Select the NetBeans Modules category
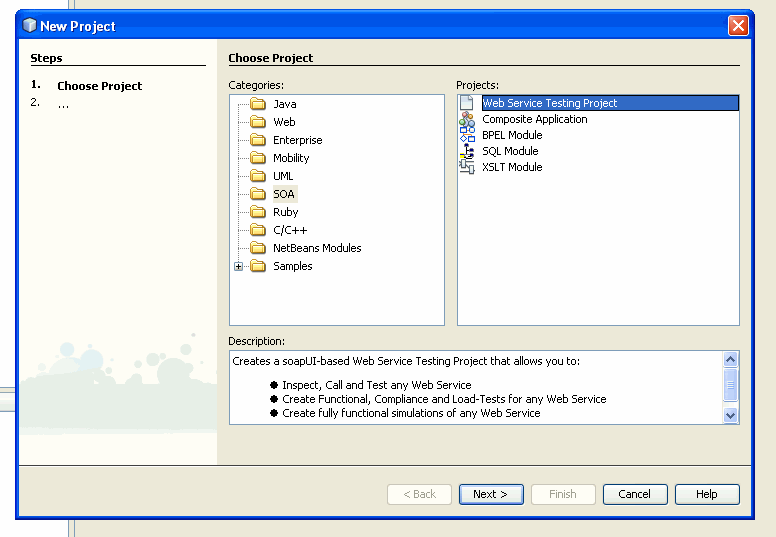Image resolution: width=776 pixels, height=537 pixels. [x=317, y=248]
